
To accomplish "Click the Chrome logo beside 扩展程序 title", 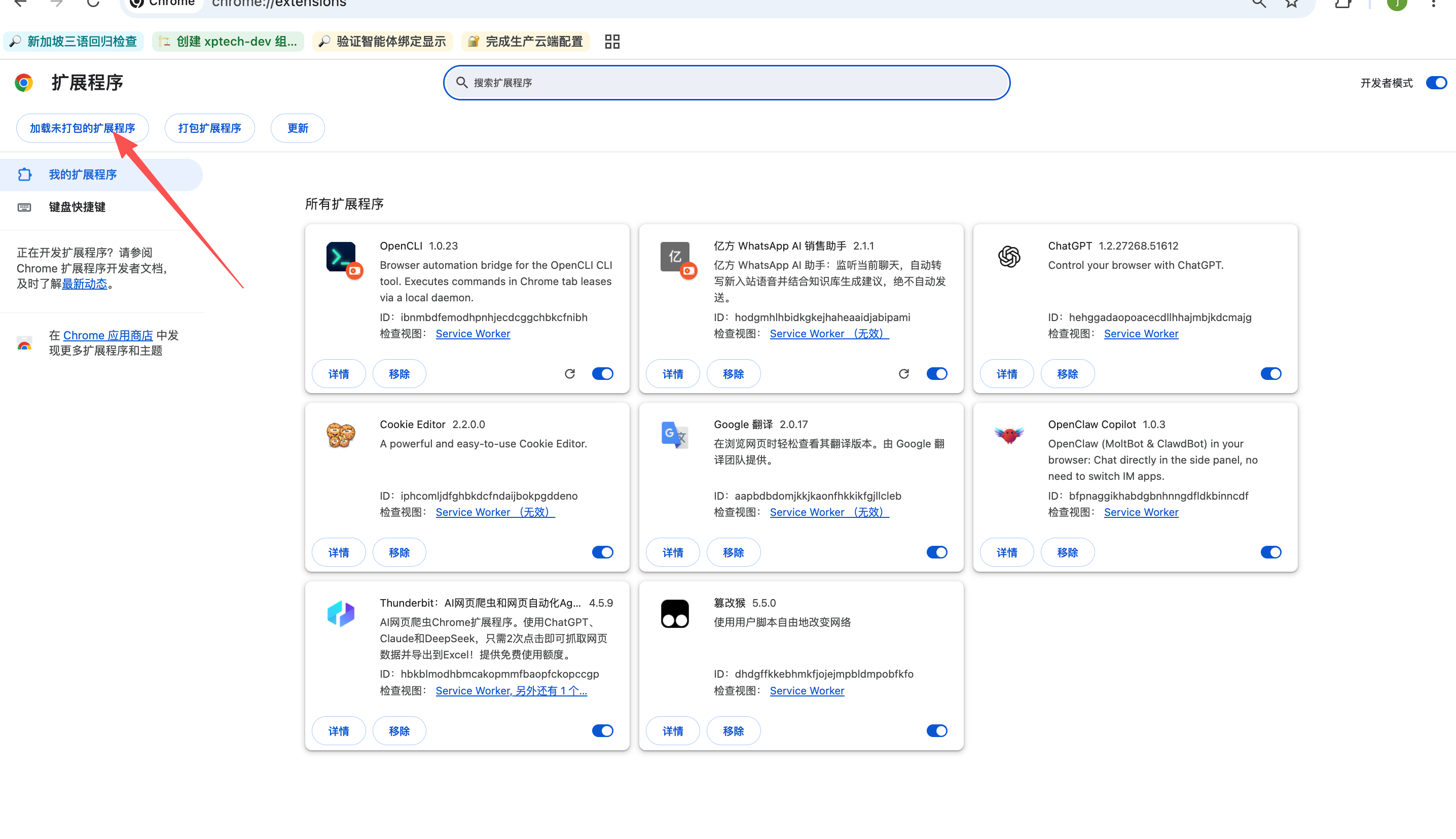I will coord(24,82).
